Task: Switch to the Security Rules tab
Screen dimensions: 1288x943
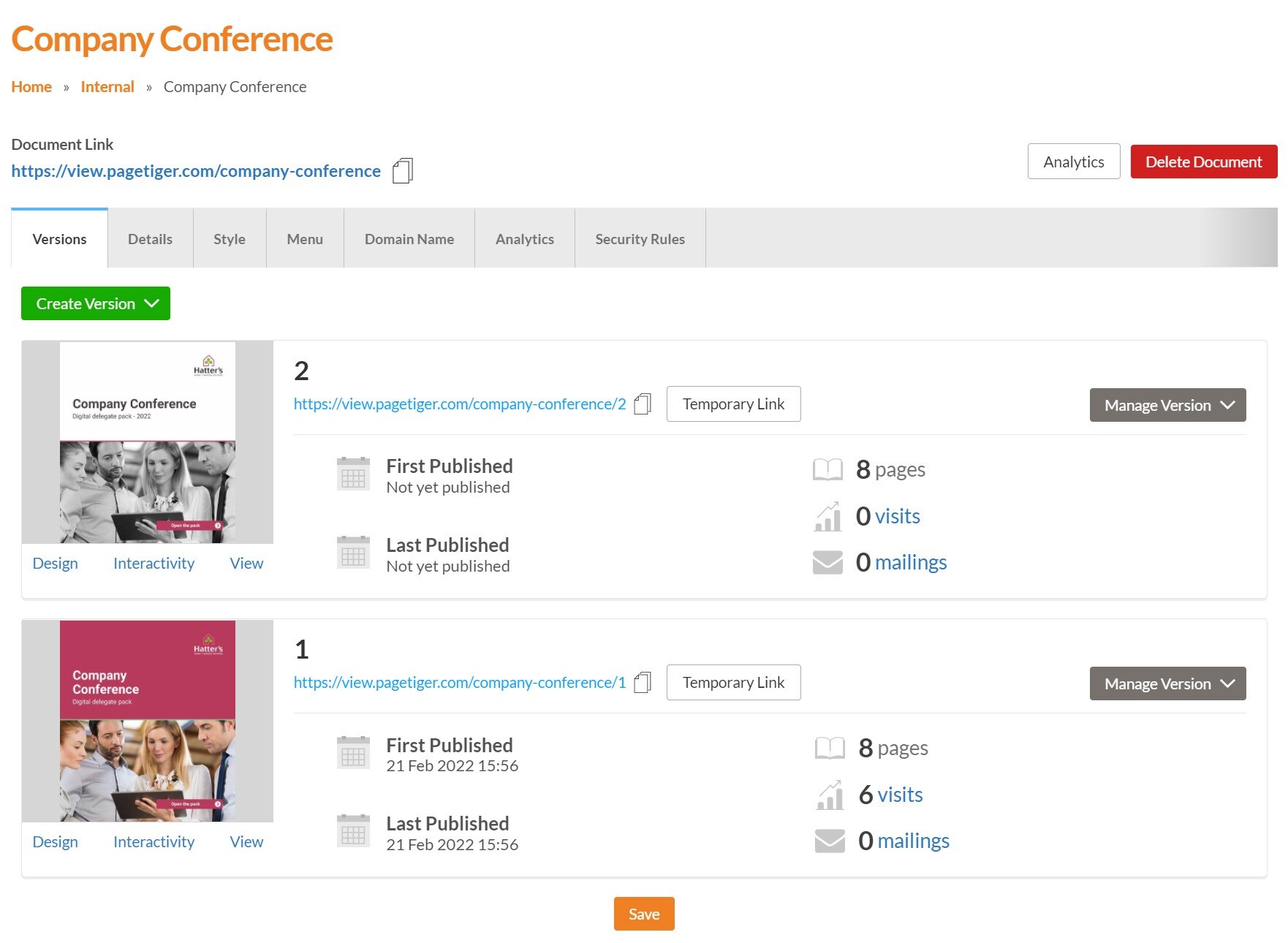Action: pyautogui.click(x=640, y=239)
